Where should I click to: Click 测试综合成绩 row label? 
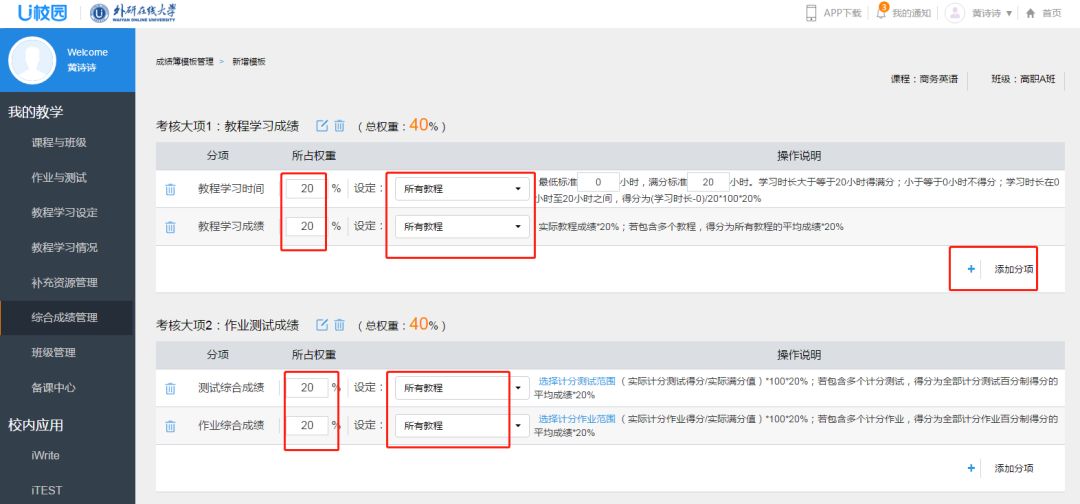[x=231, y=388]
